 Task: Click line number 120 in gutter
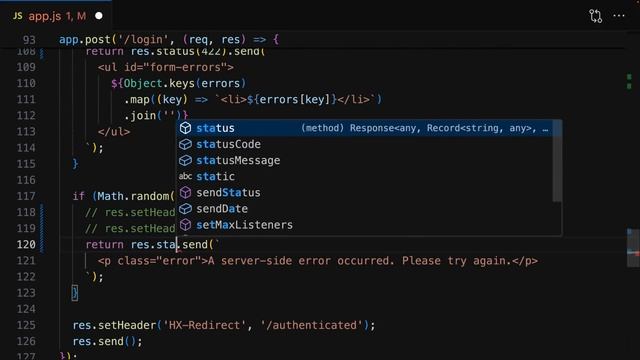26,244
